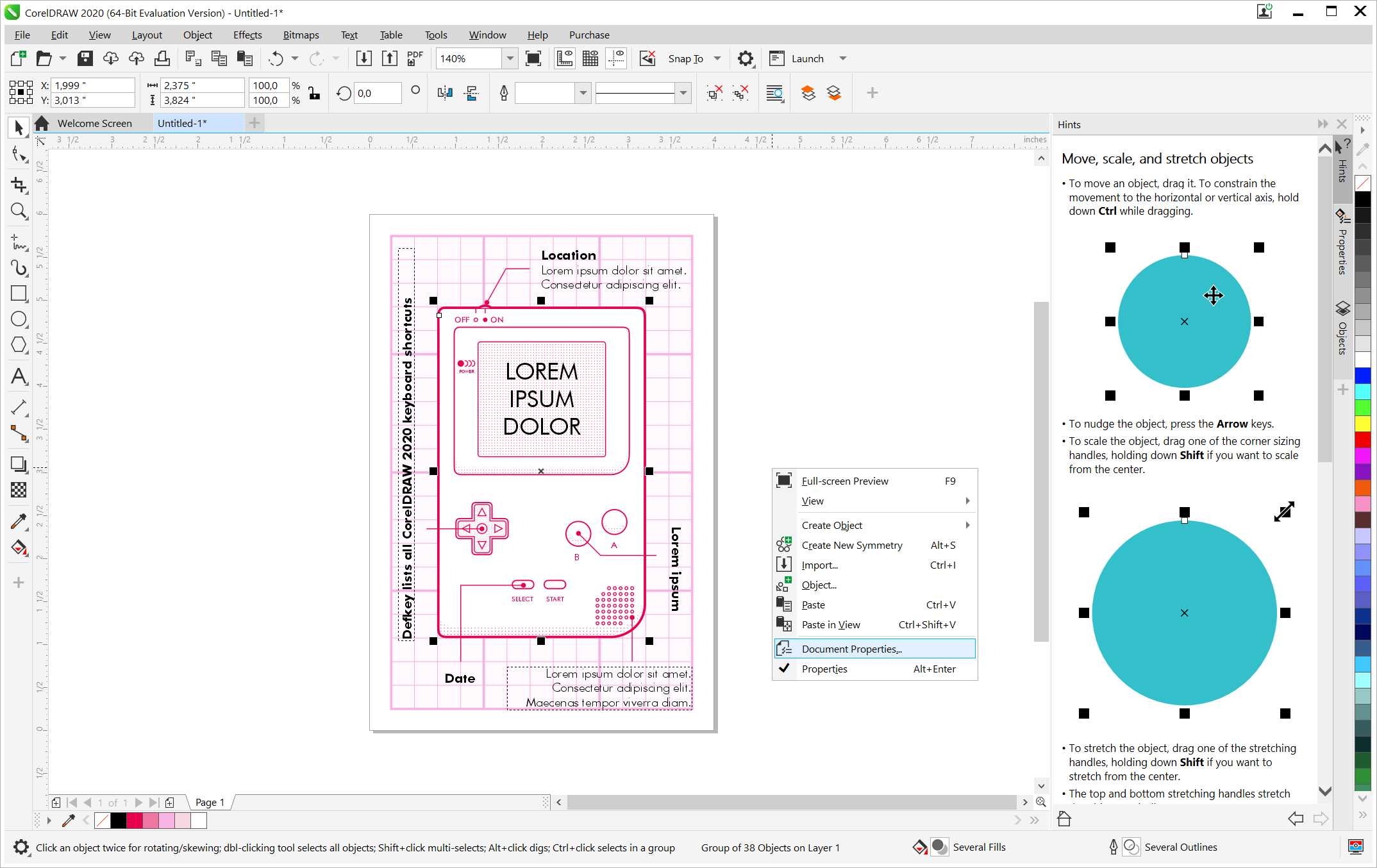
Task: Click the Launch menu button
Action: [x=810, y=58]
